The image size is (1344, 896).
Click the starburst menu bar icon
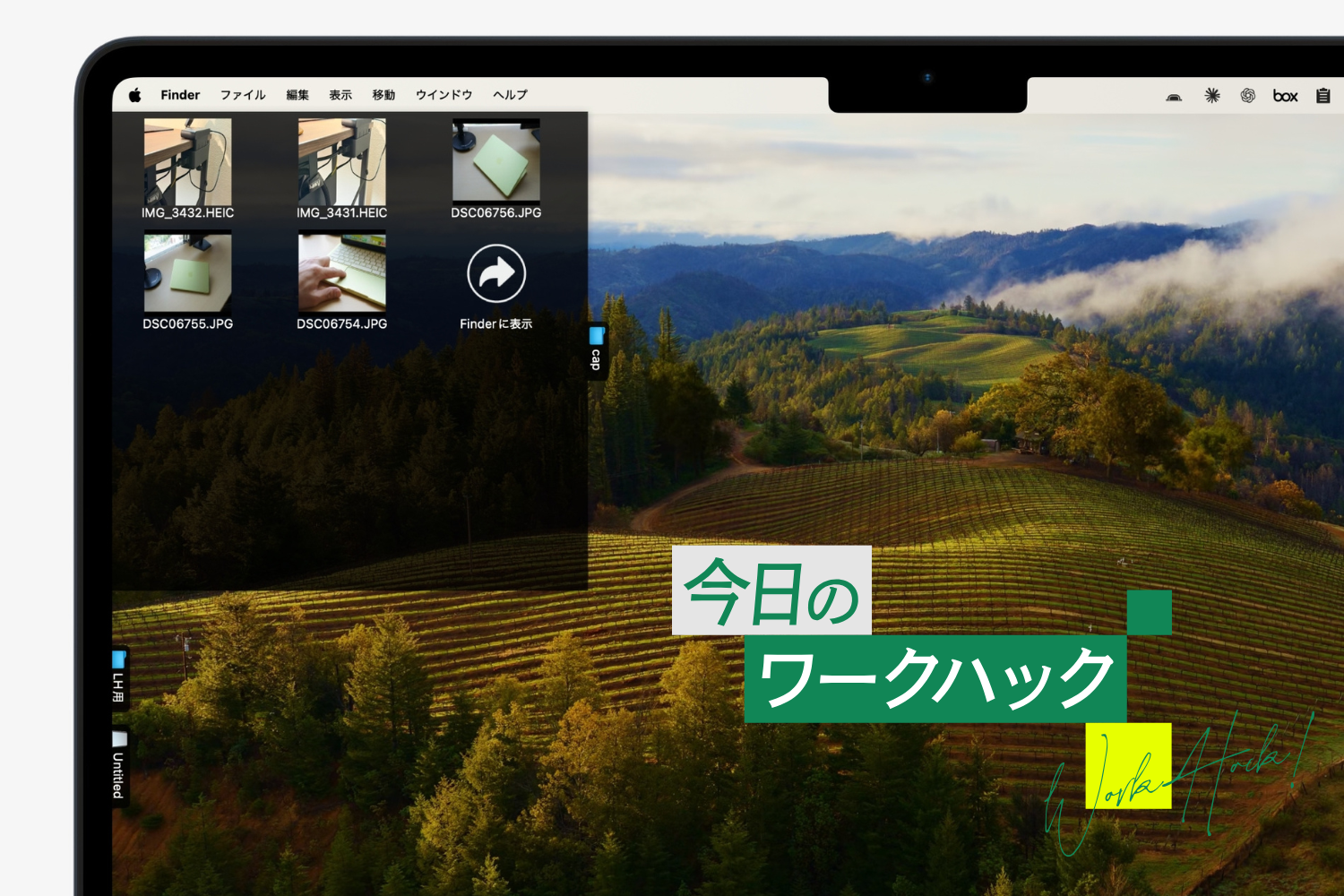1212,95
